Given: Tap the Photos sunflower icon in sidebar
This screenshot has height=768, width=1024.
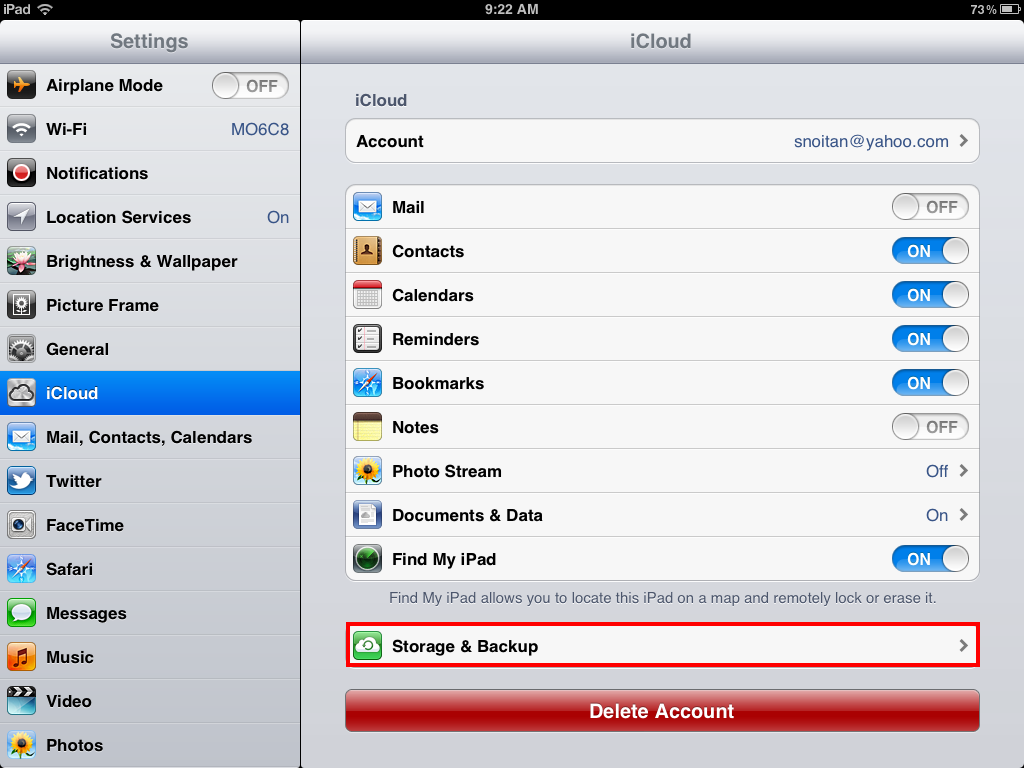Looking at the screenshot, I should click(x=22, y=745).
